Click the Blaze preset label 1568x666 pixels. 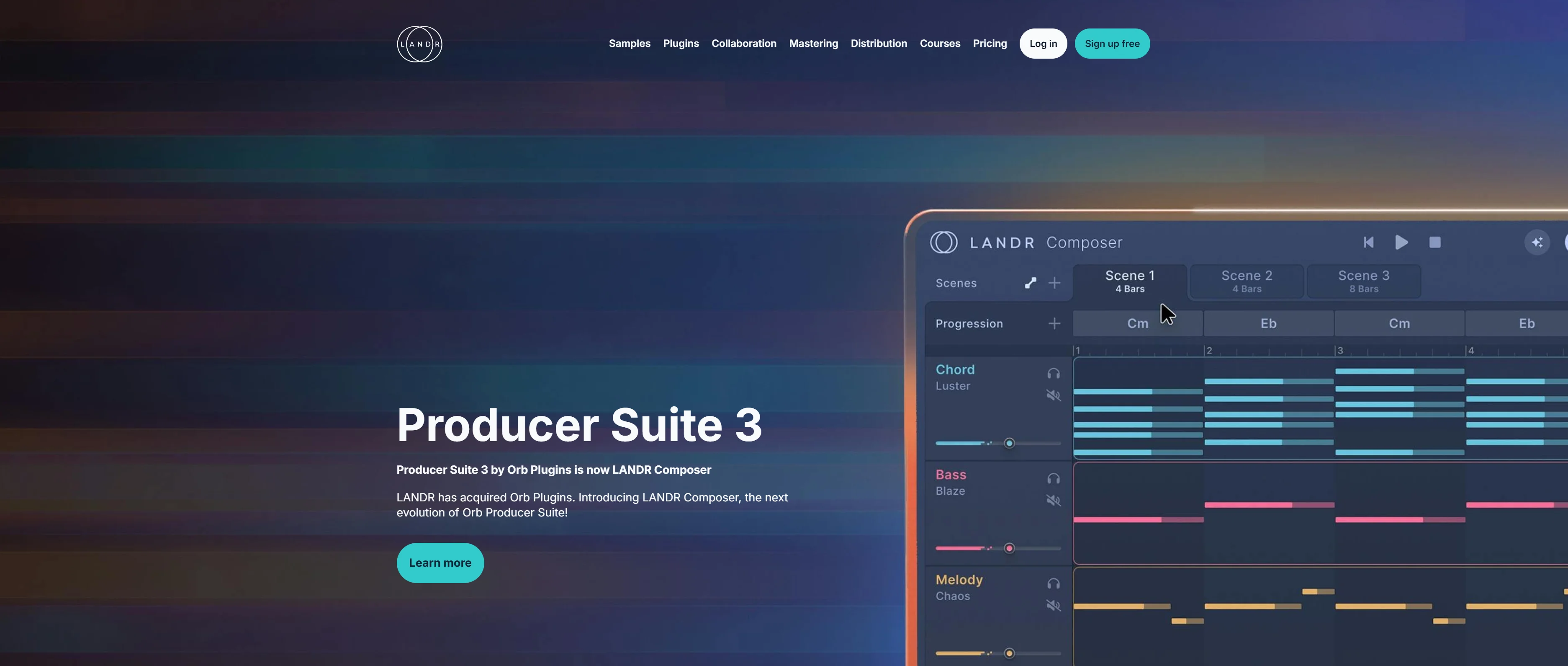(x=950, y=491)
